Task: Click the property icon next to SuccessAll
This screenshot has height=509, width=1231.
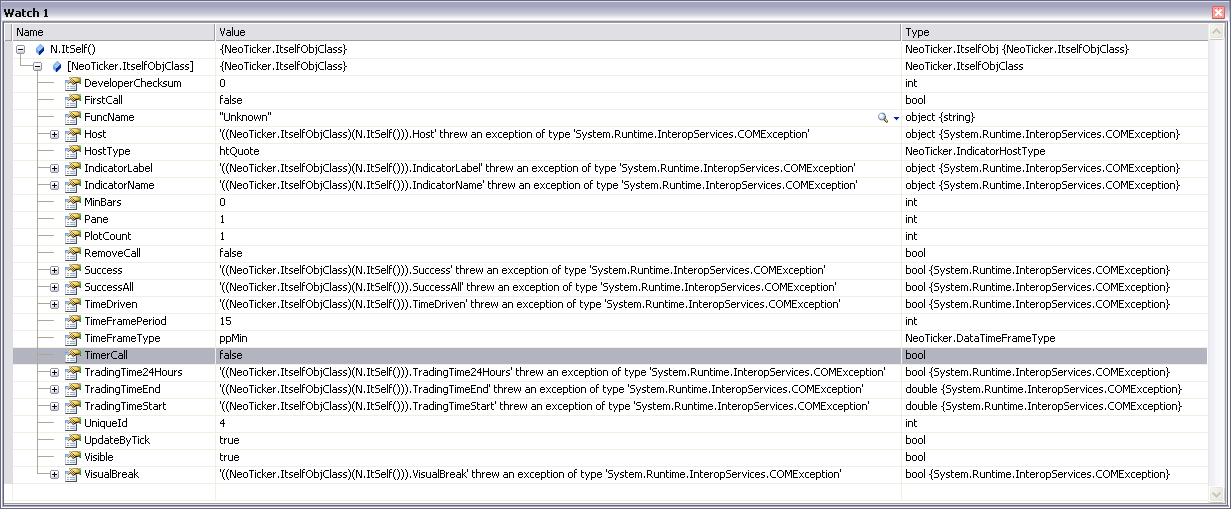Action: (x=72, y=287)
